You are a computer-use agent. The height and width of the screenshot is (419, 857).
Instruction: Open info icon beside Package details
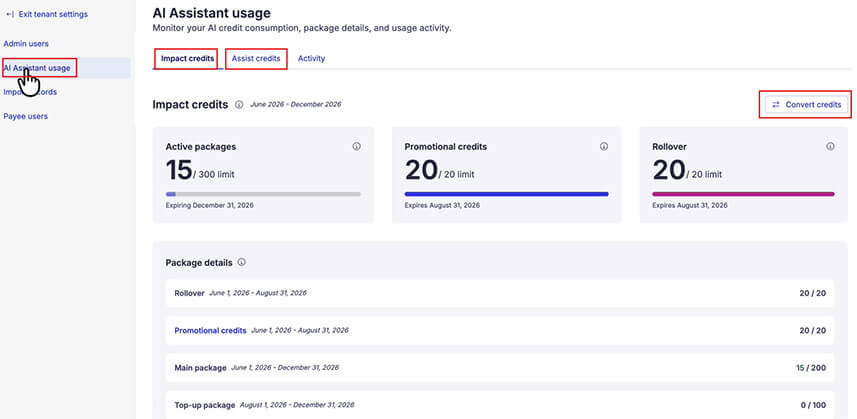(242, 262)
